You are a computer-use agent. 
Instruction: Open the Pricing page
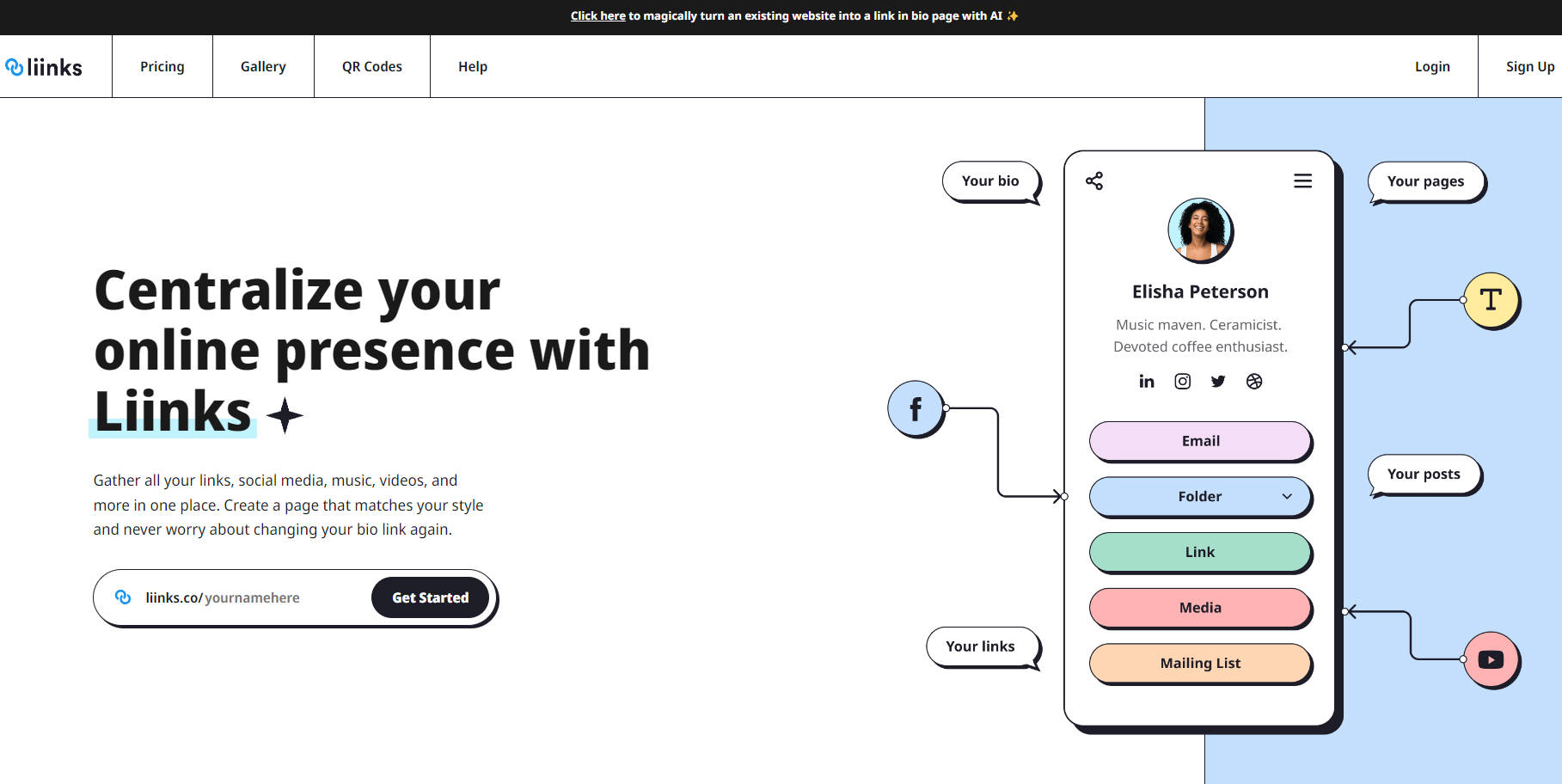(162, 66)
